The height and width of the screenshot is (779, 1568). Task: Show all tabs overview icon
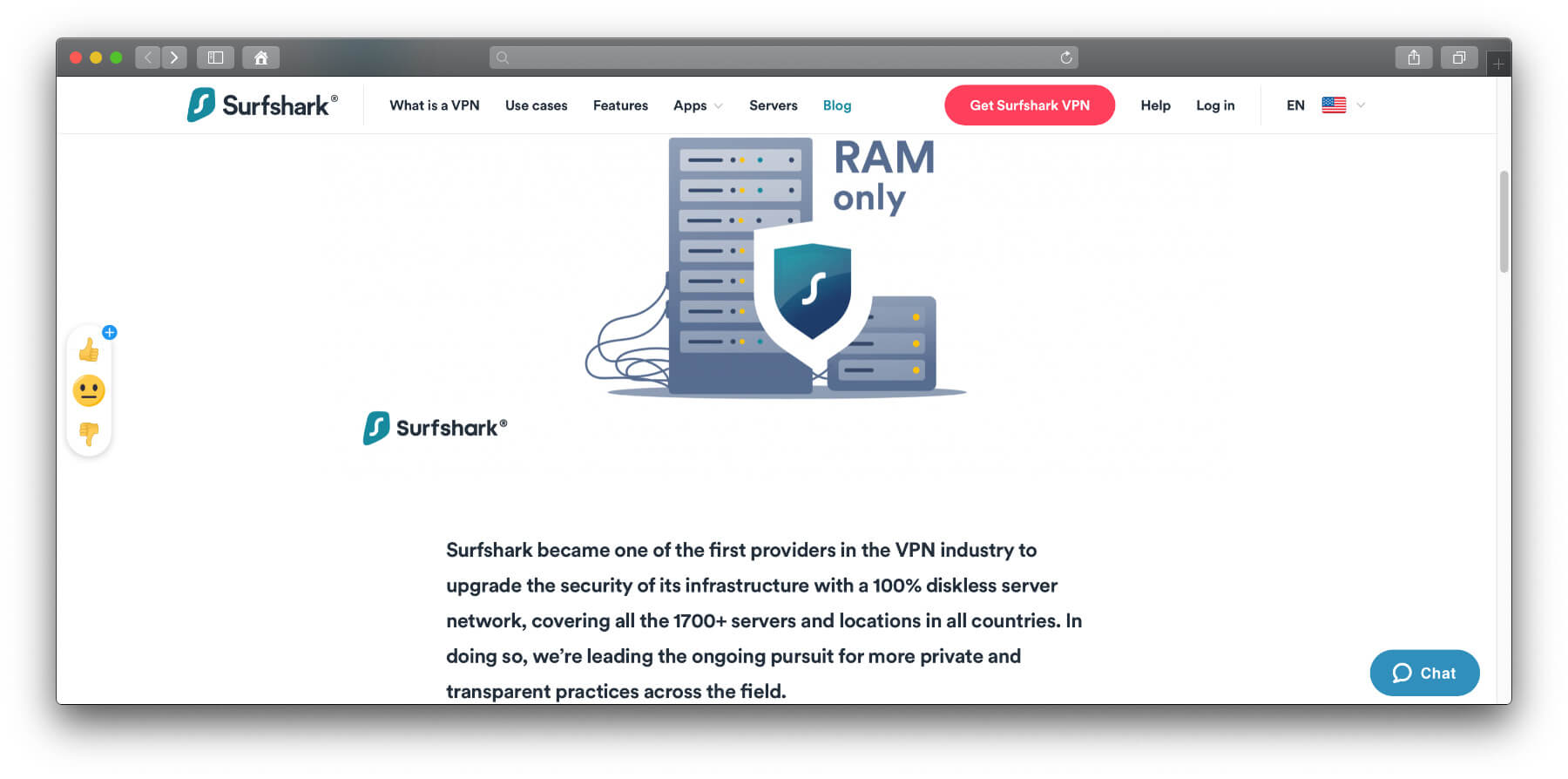pos(1459,58)
